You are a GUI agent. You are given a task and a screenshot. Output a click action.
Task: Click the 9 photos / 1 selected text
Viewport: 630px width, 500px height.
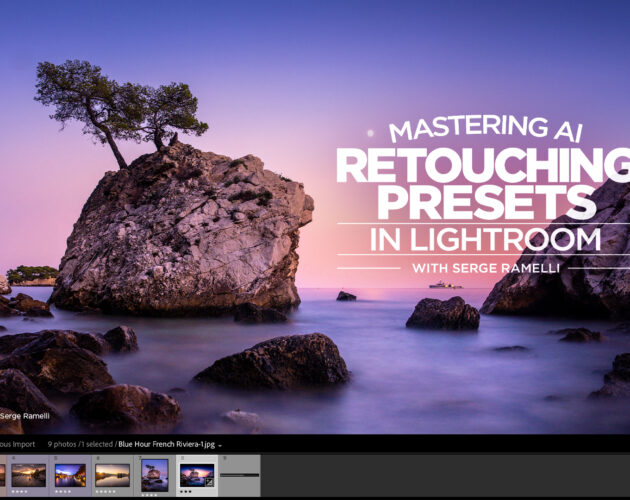point(78,444)
